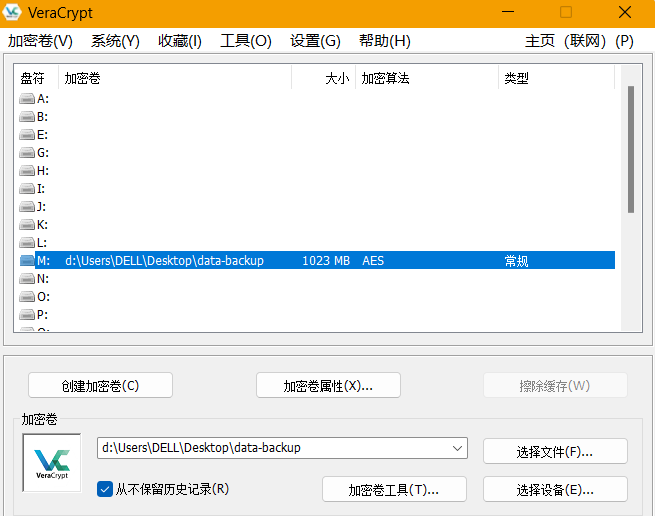
Task: Click 加密卷属性(X)... button
Action: point(328,386)
